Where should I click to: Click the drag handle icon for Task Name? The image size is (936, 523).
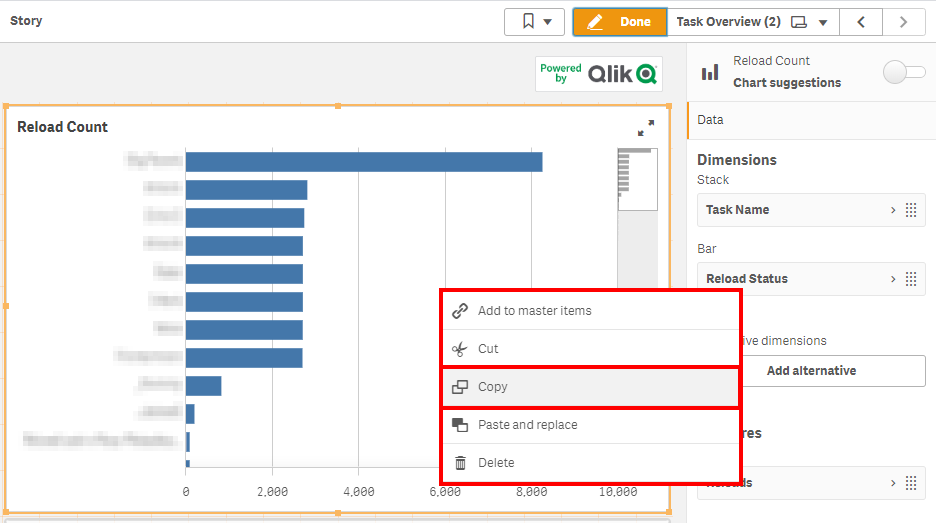(911, 210)
